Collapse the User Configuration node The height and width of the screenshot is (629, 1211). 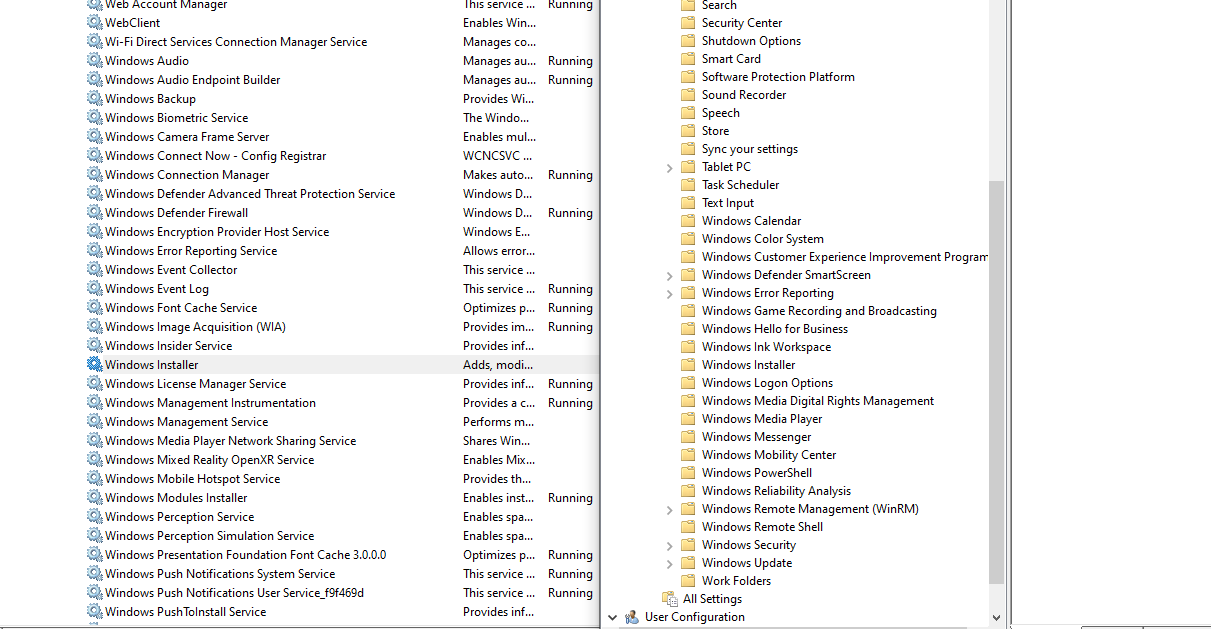click(612, 618)
